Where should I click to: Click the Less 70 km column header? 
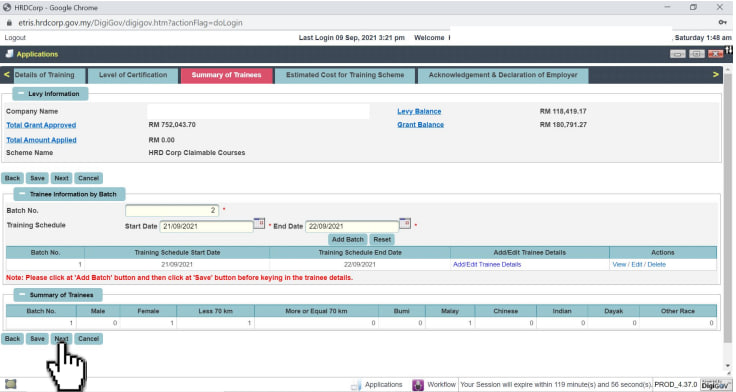tap(215, 311)
